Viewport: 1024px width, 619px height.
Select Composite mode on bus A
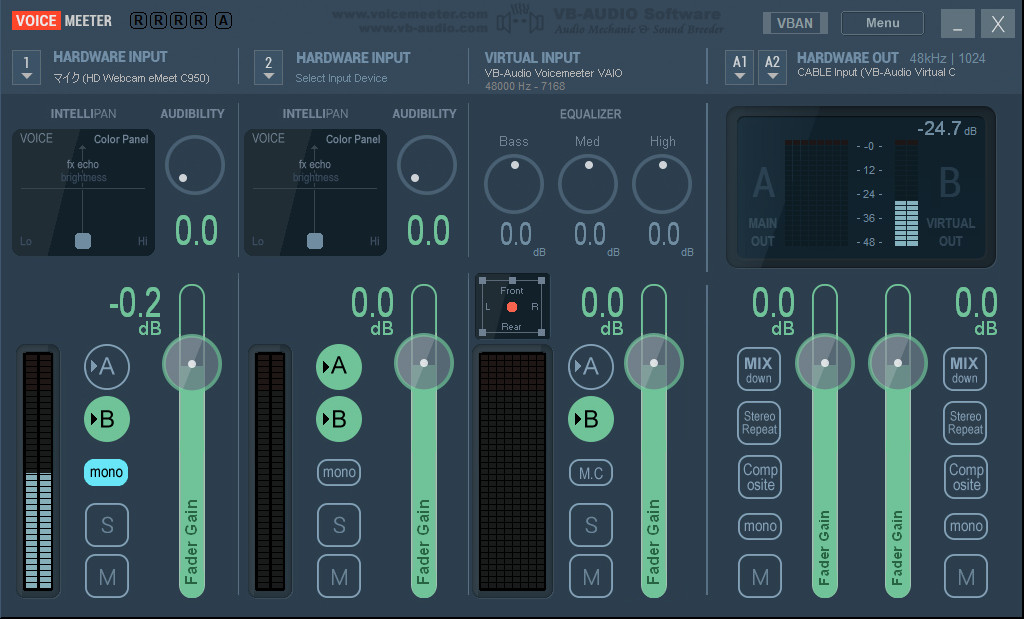pos(760,477)
